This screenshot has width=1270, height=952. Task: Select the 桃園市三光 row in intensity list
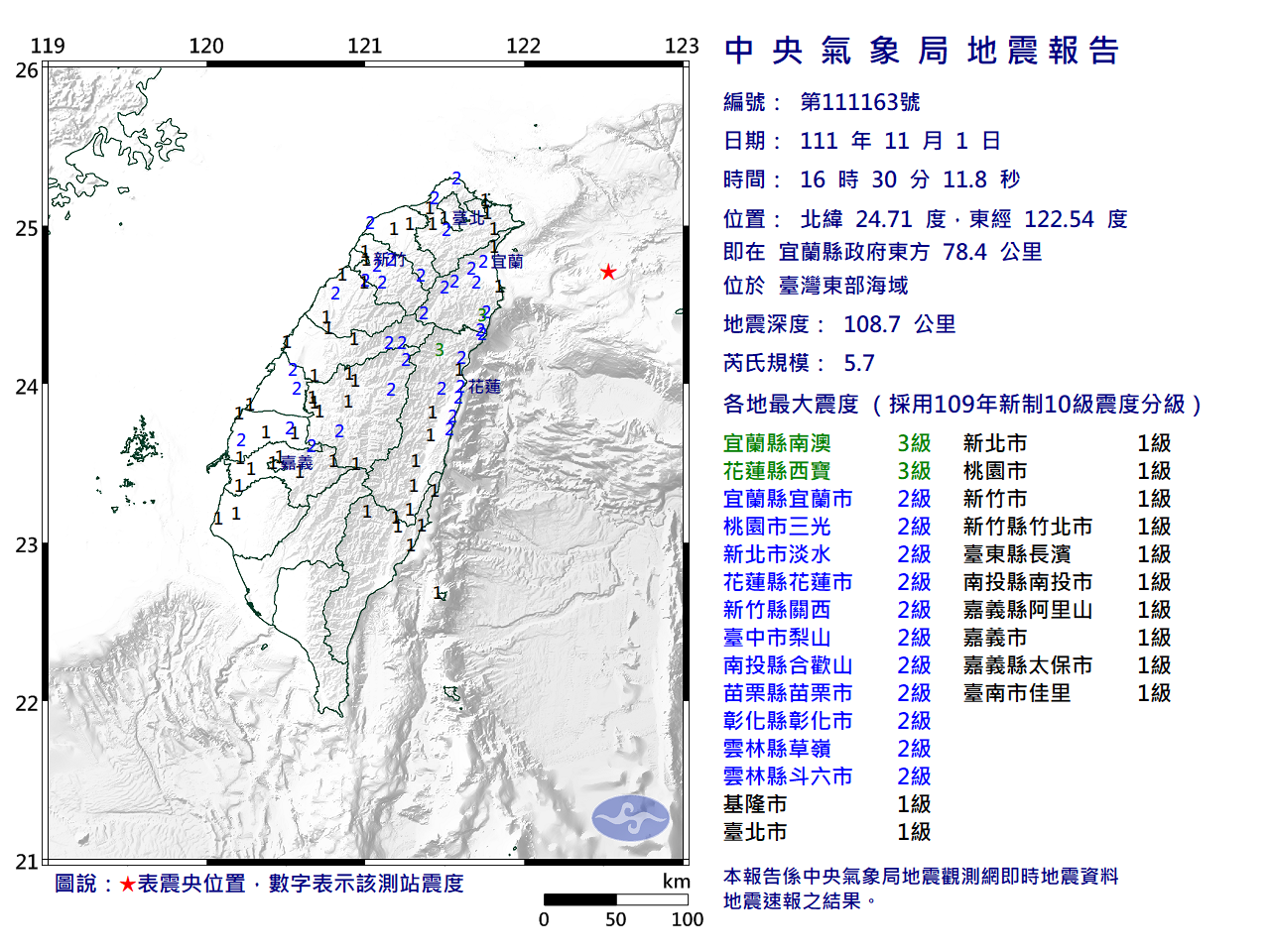click(826, 527)
